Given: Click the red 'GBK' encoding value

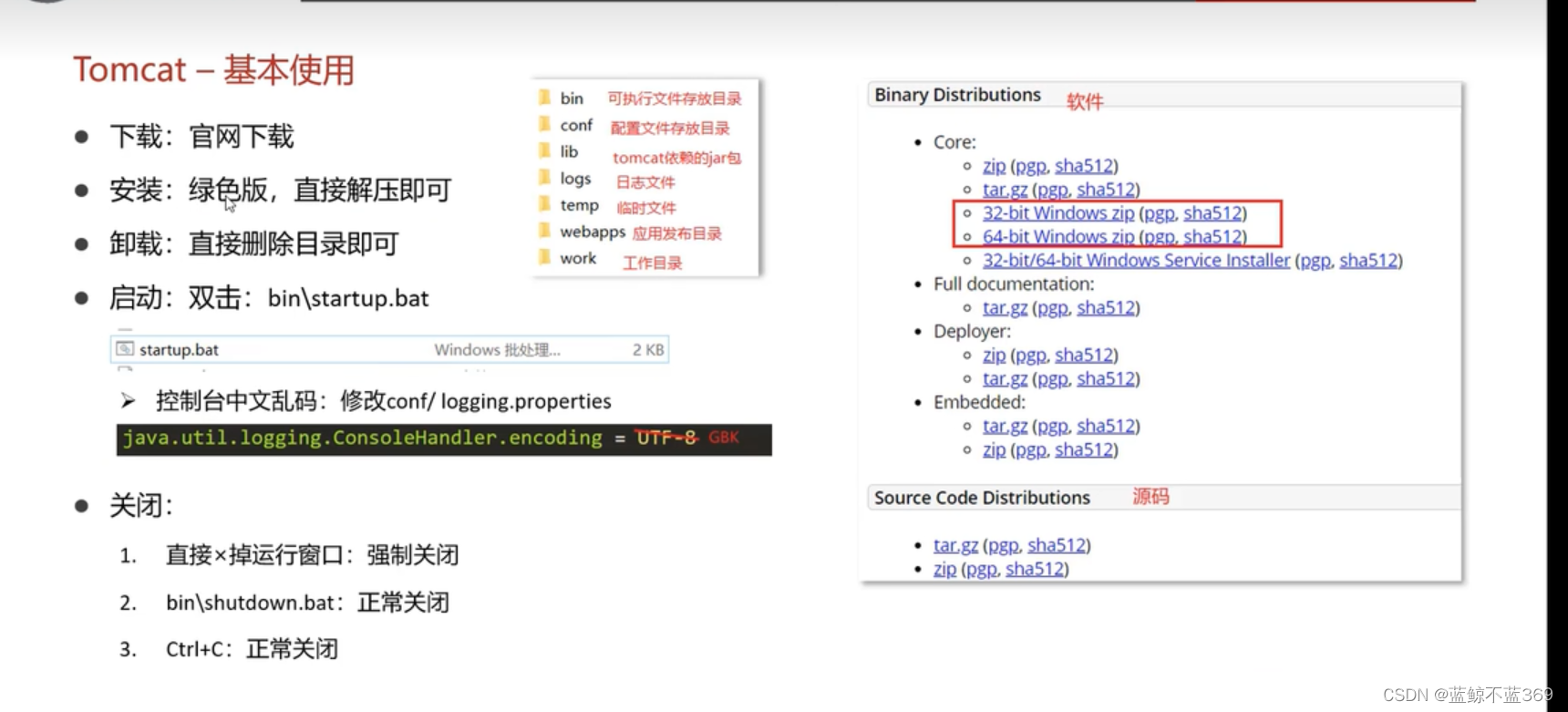Looking at the screenshot, I should (724, 438).
